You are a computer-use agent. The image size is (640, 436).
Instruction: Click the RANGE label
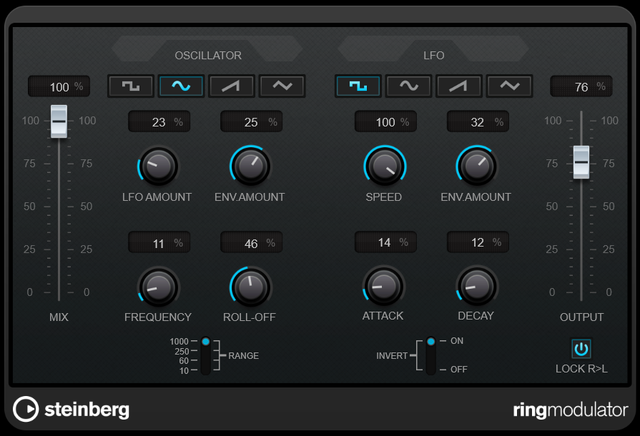(x=243, y=356)
